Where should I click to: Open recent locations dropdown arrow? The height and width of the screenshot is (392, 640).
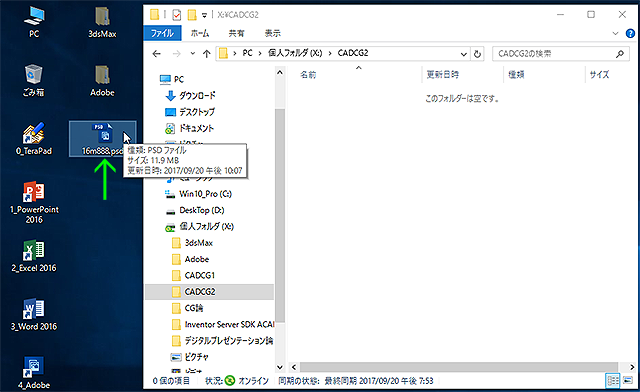tap(193, 53)
